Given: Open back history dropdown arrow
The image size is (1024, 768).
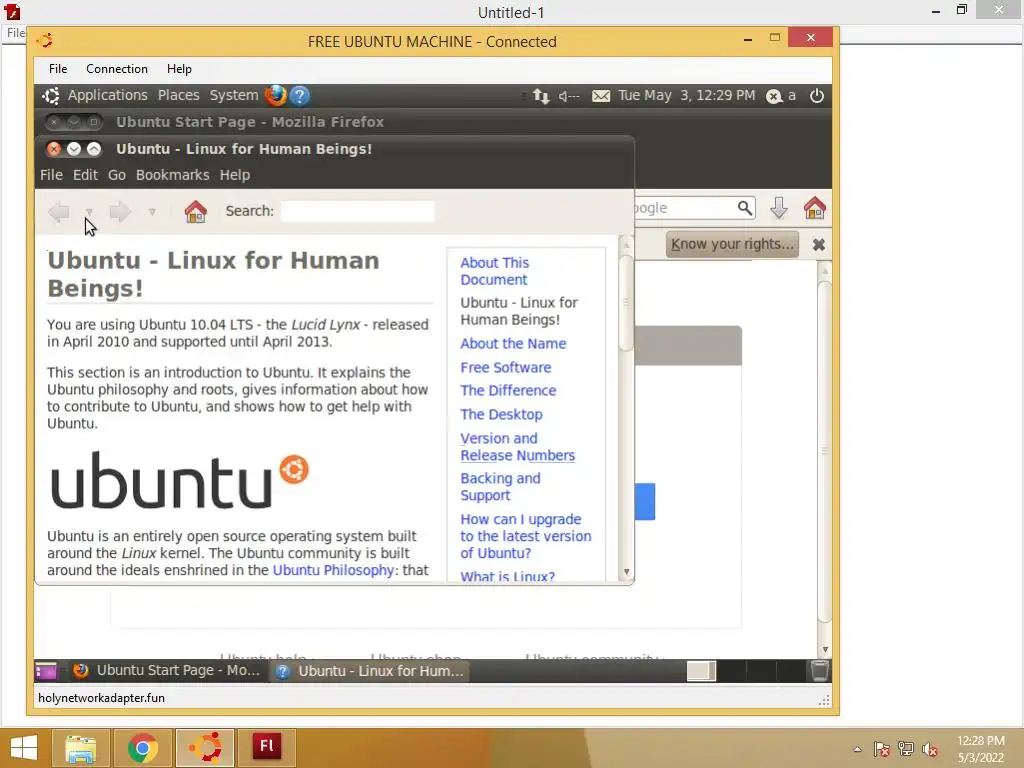Looking at the screenshot, I should coord(89,212).
